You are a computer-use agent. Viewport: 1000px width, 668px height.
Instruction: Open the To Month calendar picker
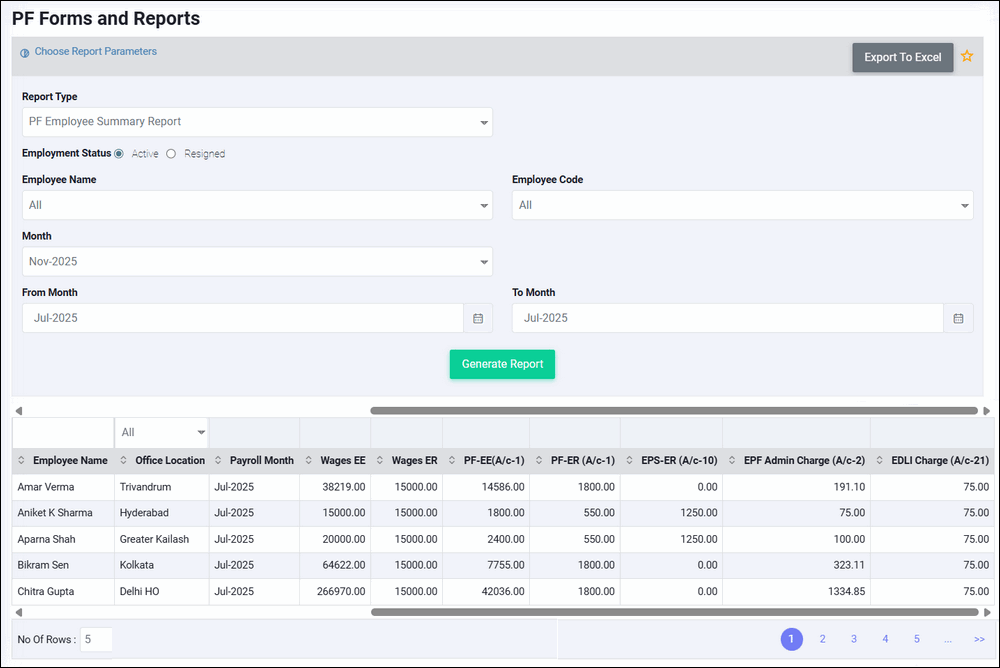pos(958,318)
